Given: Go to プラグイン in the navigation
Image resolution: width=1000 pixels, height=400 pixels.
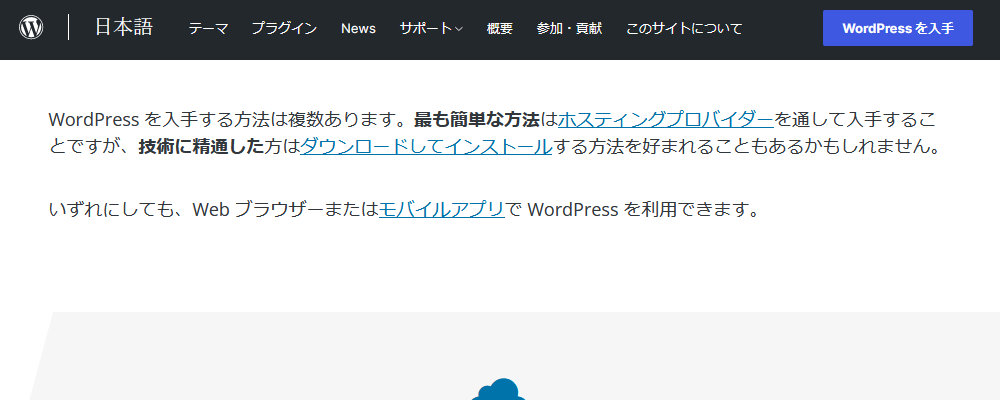Looking at the screenshot, I should (284, 28).
